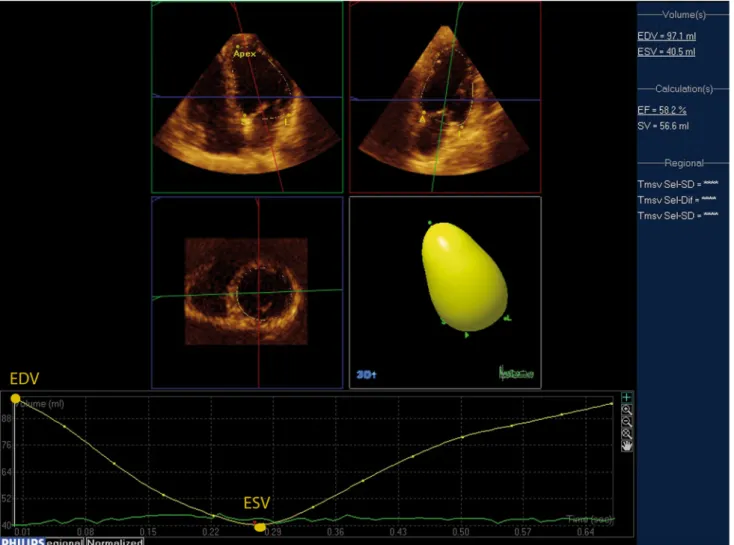734x545 pixels.
Task: Click the yellow 3D left ventricle model
Action: (464, 277)
